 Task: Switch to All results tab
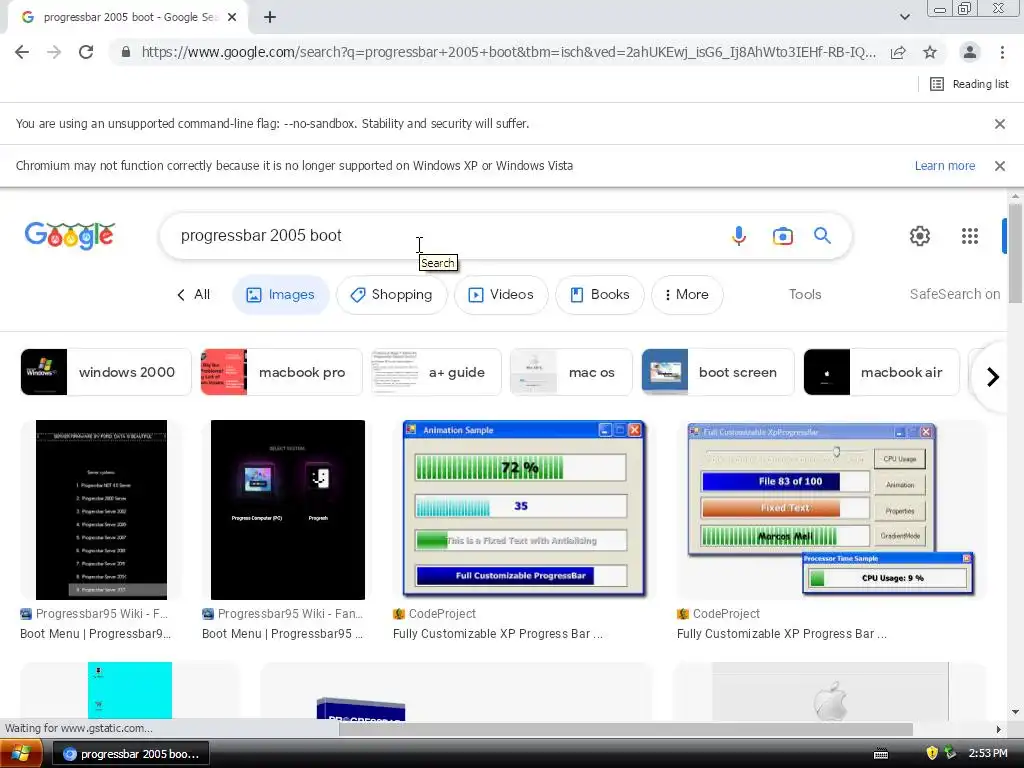click(x=194, y=295)
